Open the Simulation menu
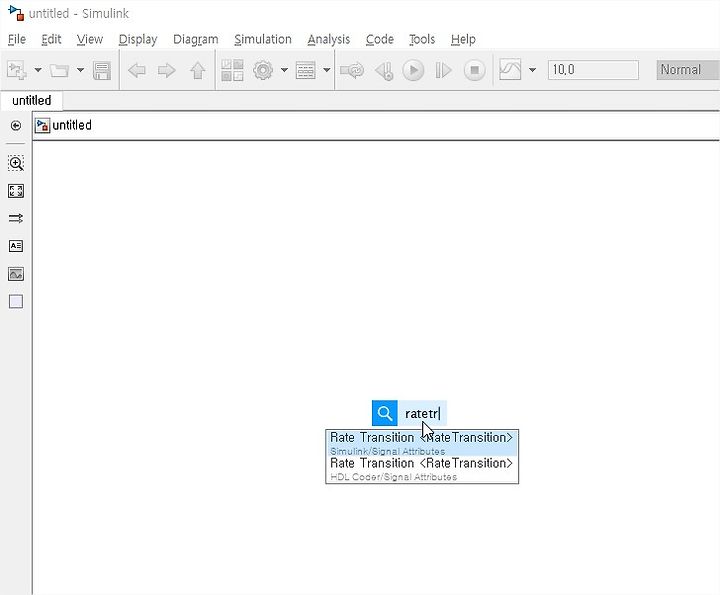This screenshot has width=720, height=595. [263, 39]
